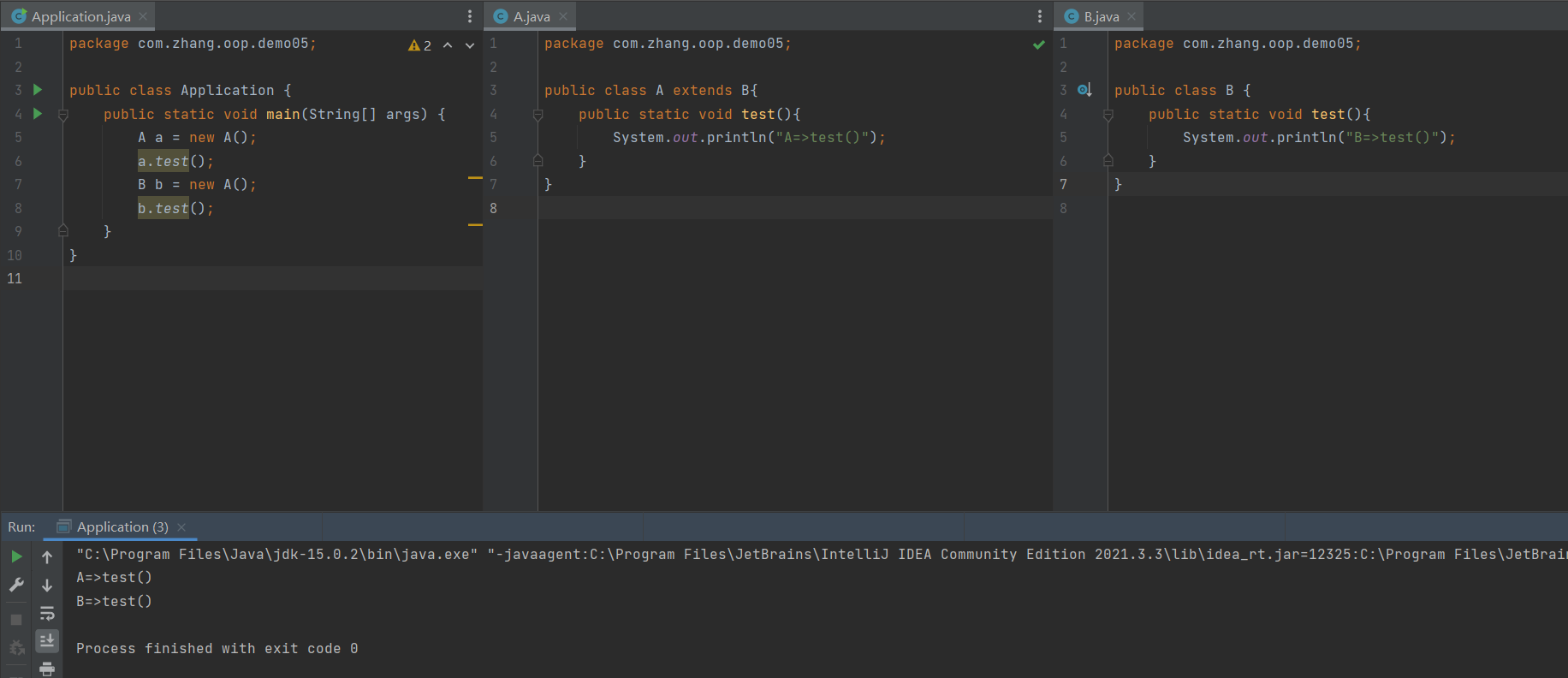This screenshot has width=1568, height=678.
Task: Go to next highlighted problem in Application.java
Action: (x=470, y=45)
